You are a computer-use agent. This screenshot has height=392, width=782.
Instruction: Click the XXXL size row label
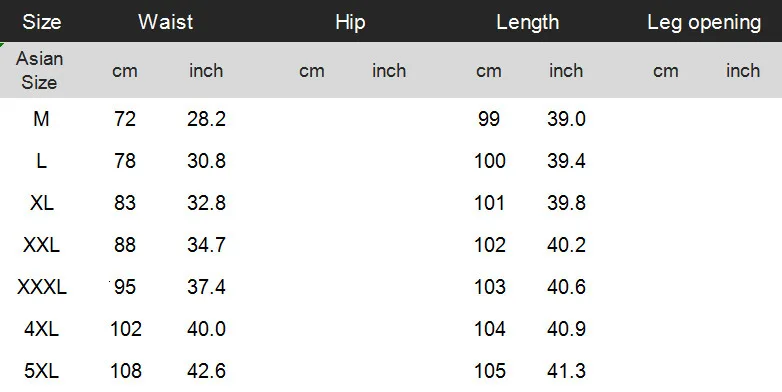coord(41,287)
